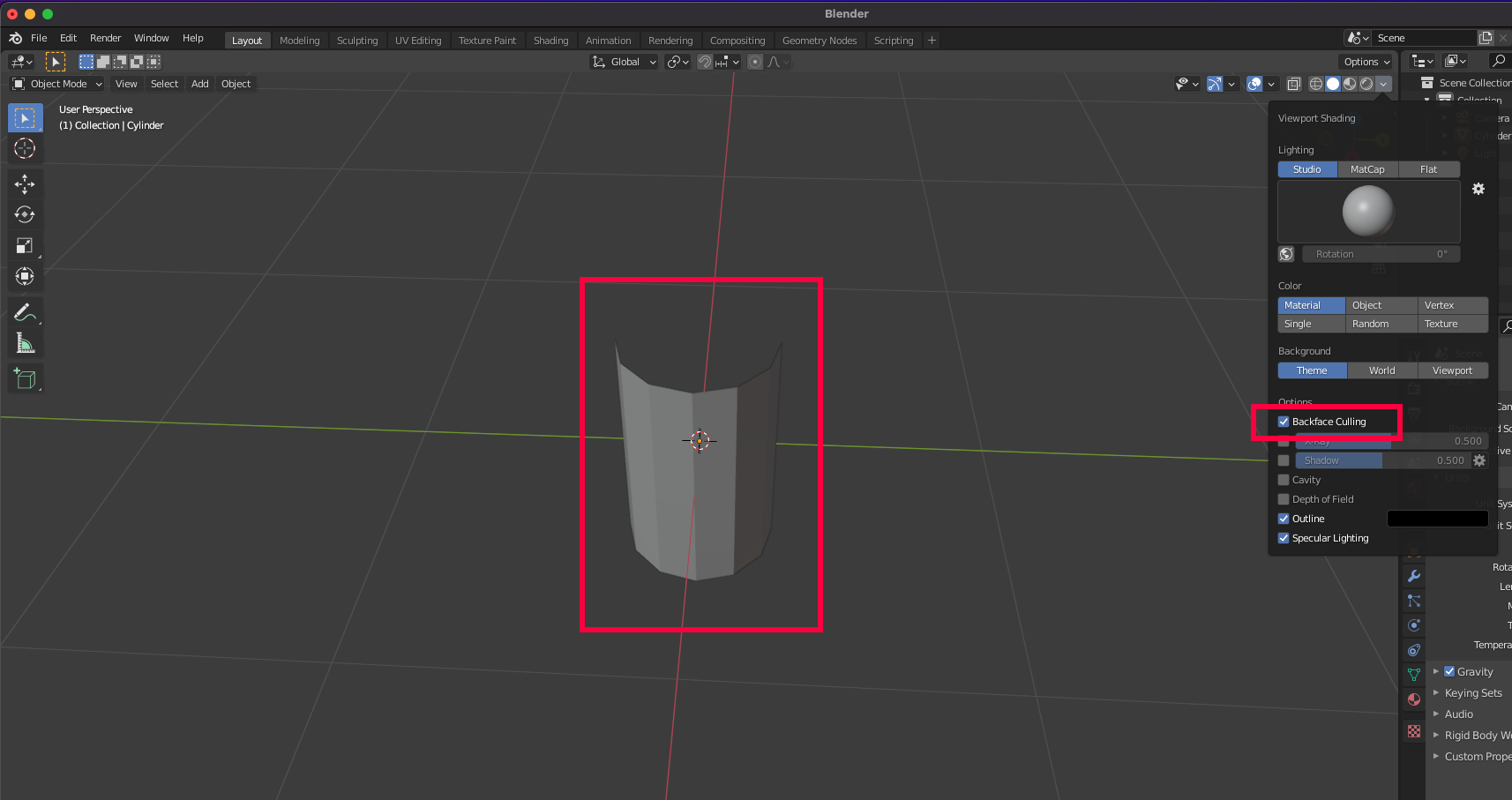The width and height of the screenshot is (1512, 800).
Task: Pick the Transform tool
Action: click(25, 276)
